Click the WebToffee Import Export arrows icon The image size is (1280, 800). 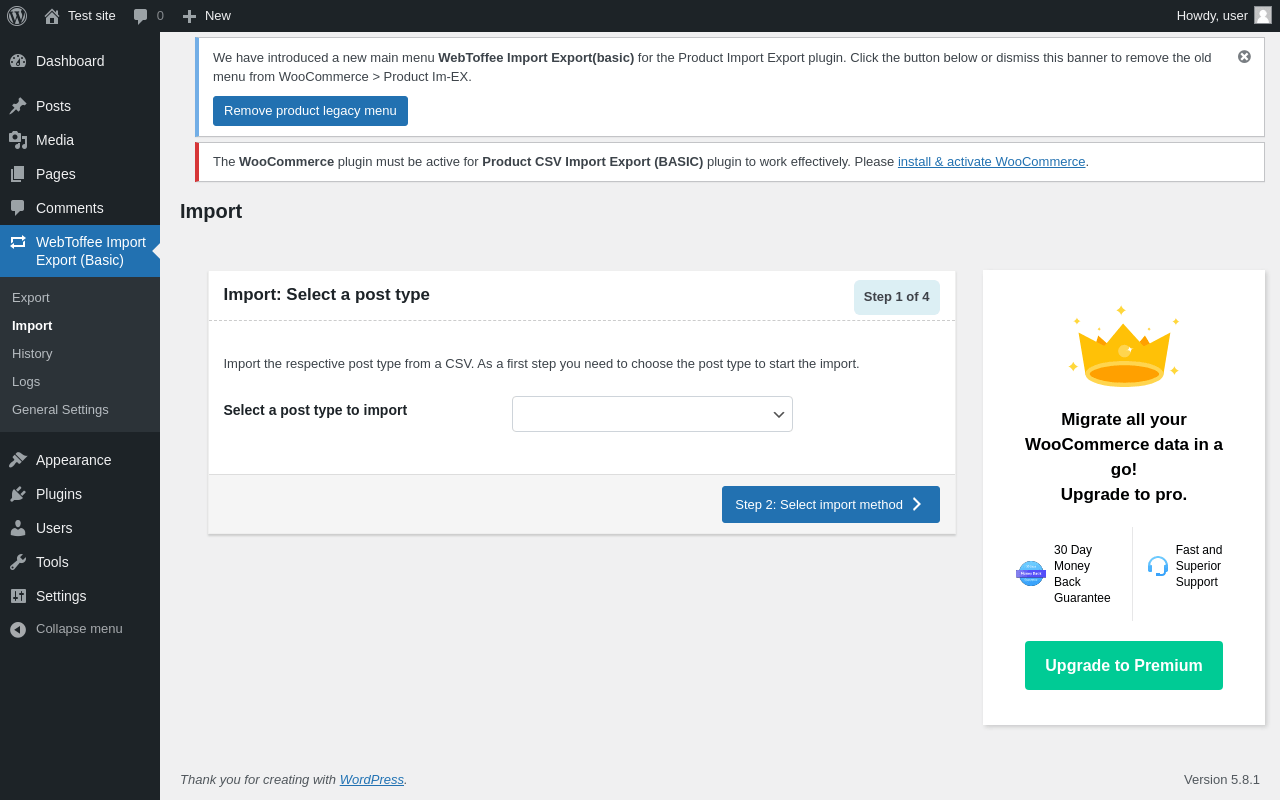(18, 242)
